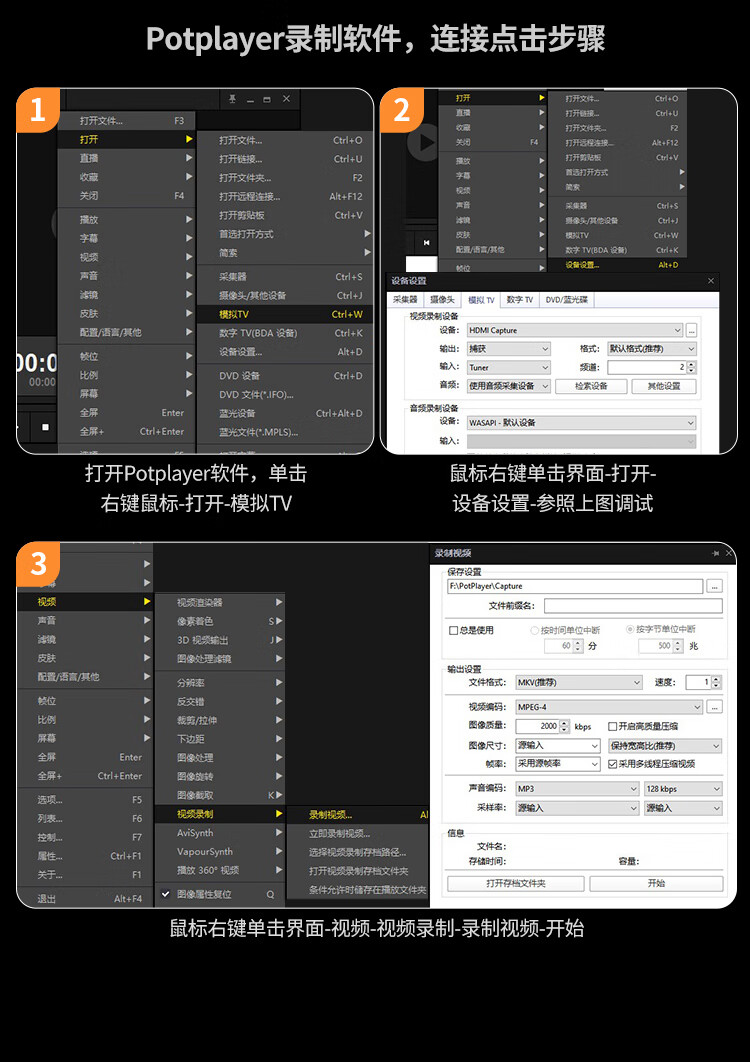Screen dimensions: 750x1062
Task: Select the 按字节单位中断 radio button
Action: point(630,629)
